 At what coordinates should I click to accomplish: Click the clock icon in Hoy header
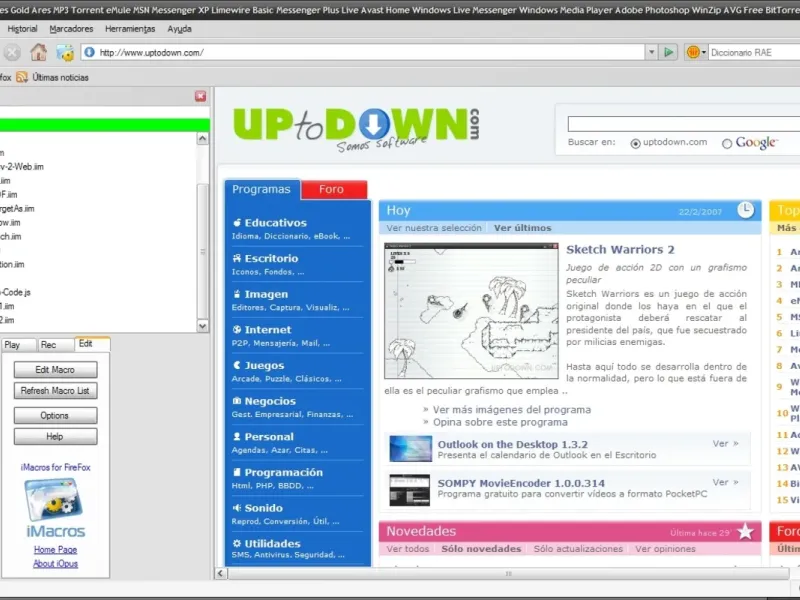pos(745,210)
